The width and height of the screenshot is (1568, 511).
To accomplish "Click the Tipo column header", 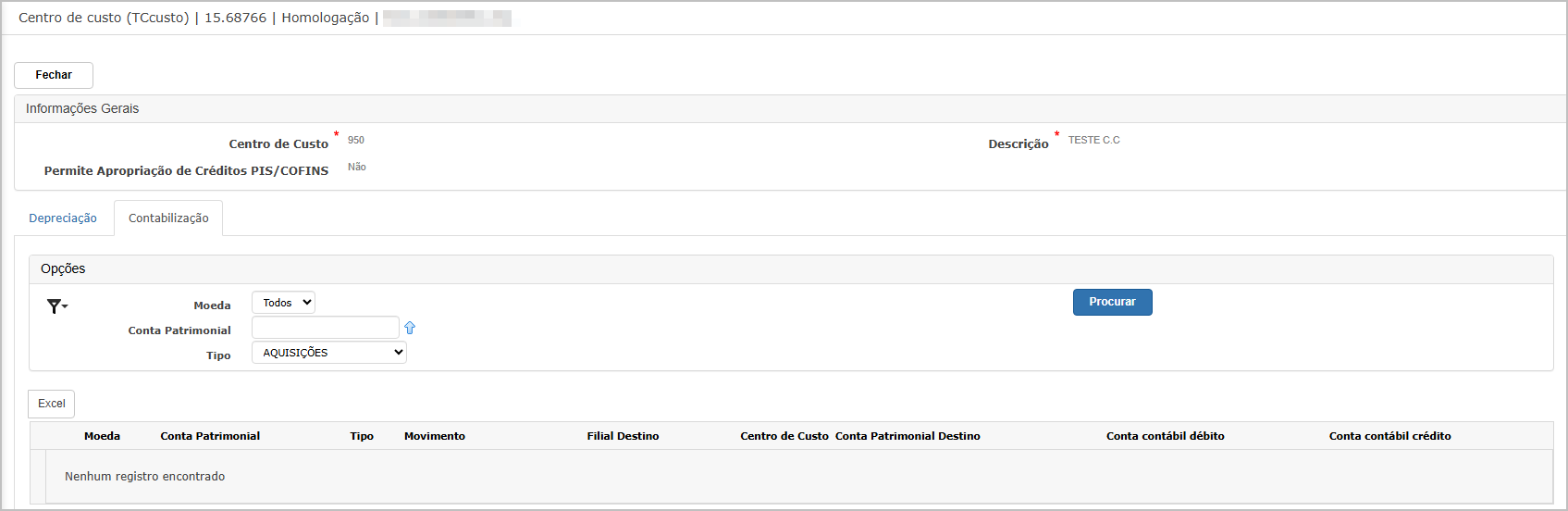I will 362,436.
